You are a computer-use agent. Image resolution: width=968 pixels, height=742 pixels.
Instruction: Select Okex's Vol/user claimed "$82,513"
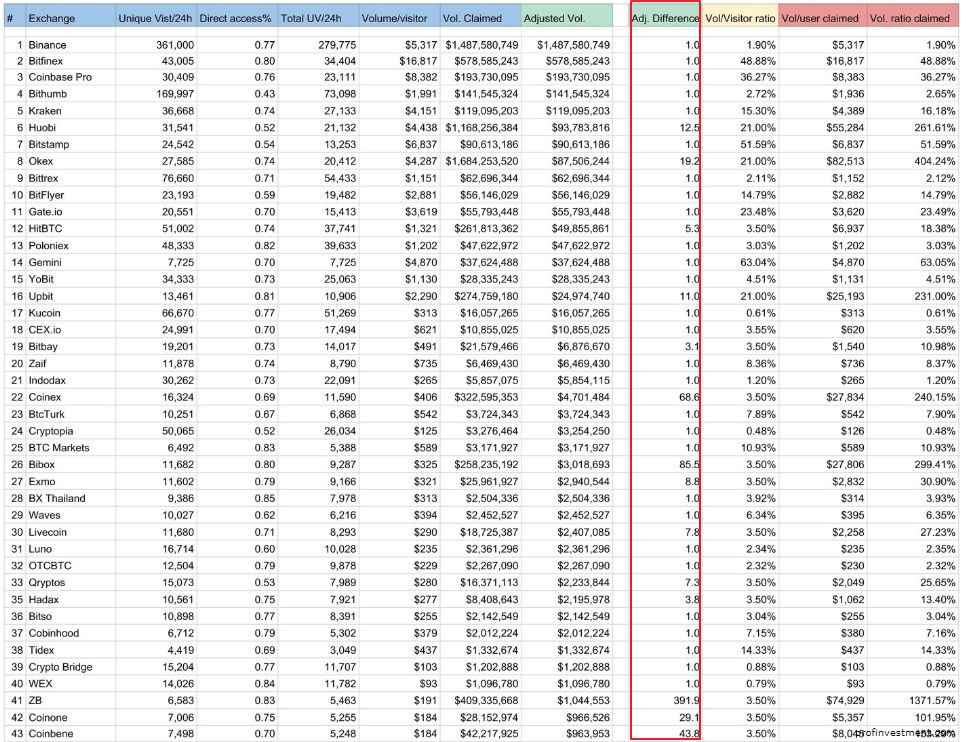(845, 161)
